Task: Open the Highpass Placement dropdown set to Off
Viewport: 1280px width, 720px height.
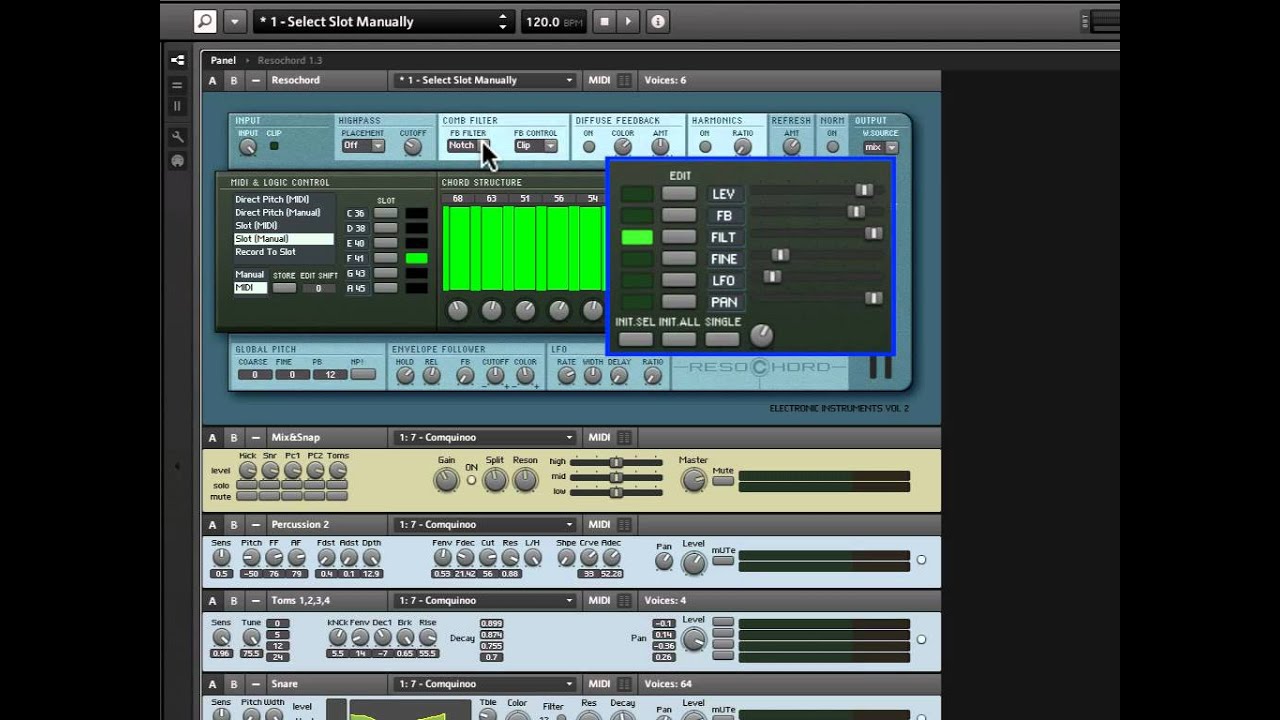Action: (x=363, y=146)
